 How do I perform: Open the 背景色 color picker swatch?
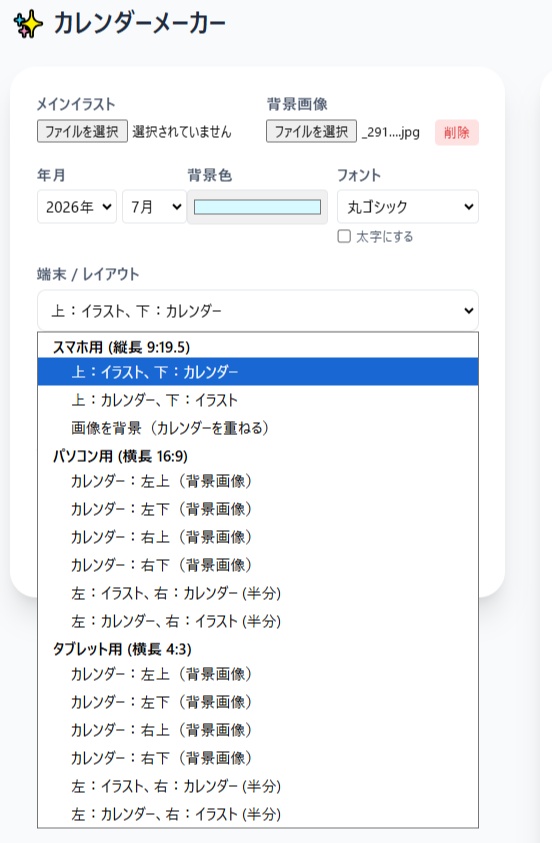[x=257, y=207]
